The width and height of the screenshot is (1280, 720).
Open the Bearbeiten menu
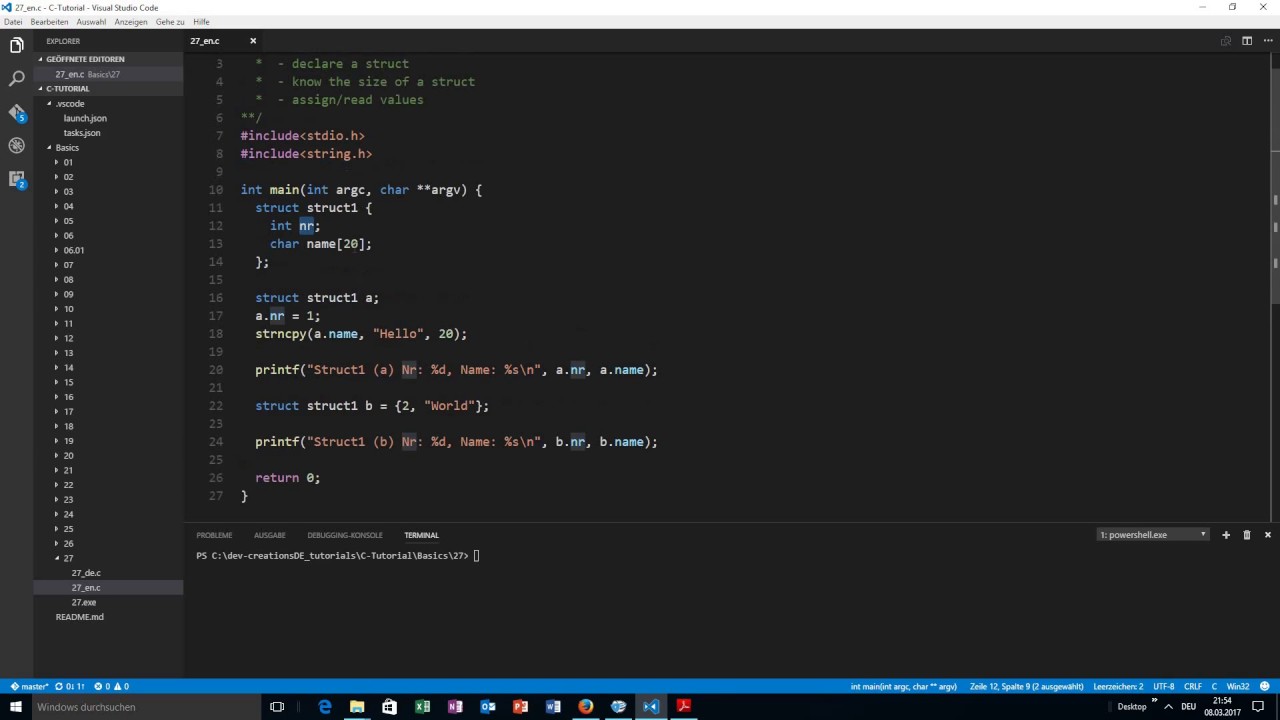(49, 21)
